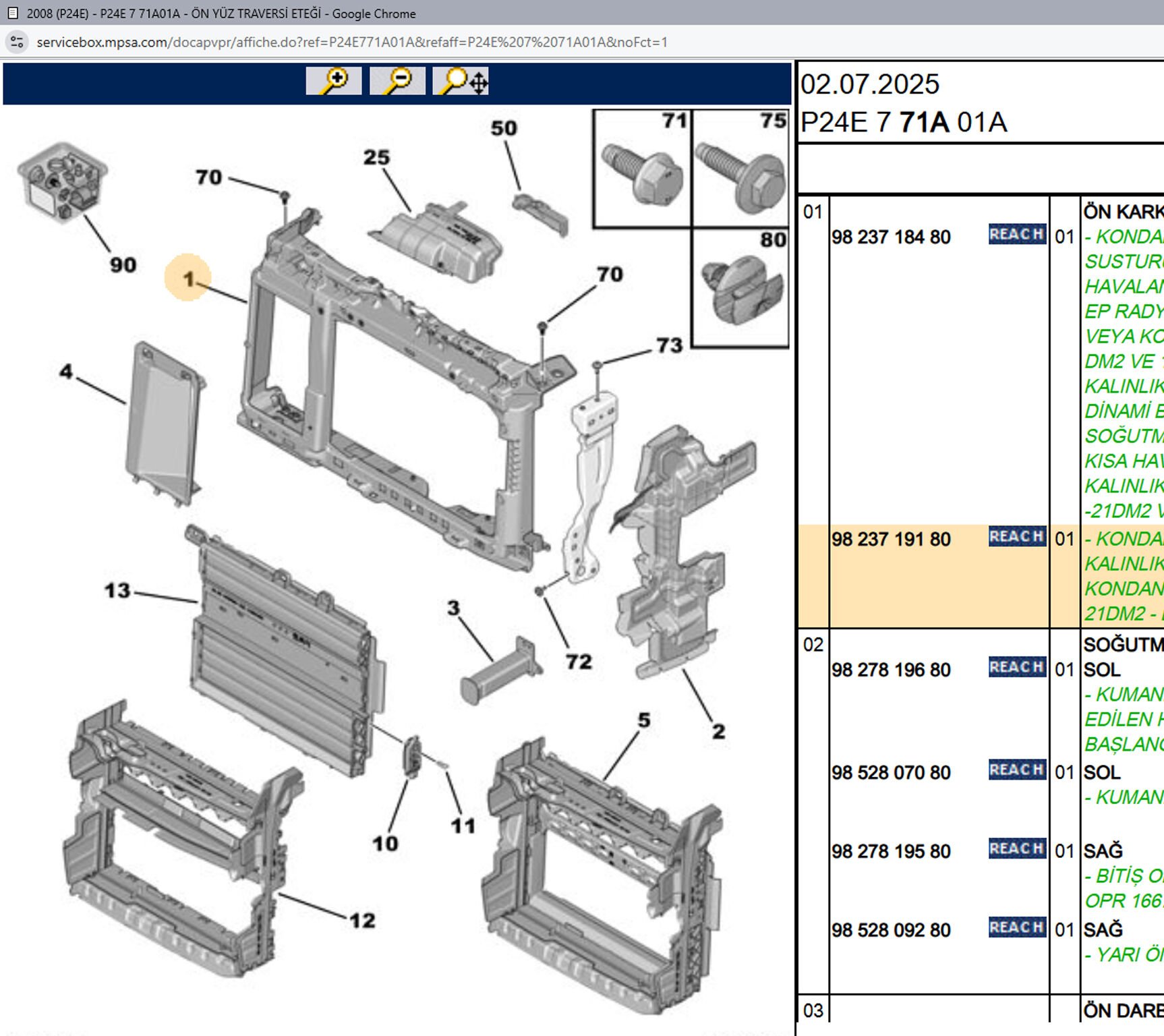Screen dimensions: 1164x1036
Task: Click REACH badge for part 98 278 195 80
Action: [1017, 848]
